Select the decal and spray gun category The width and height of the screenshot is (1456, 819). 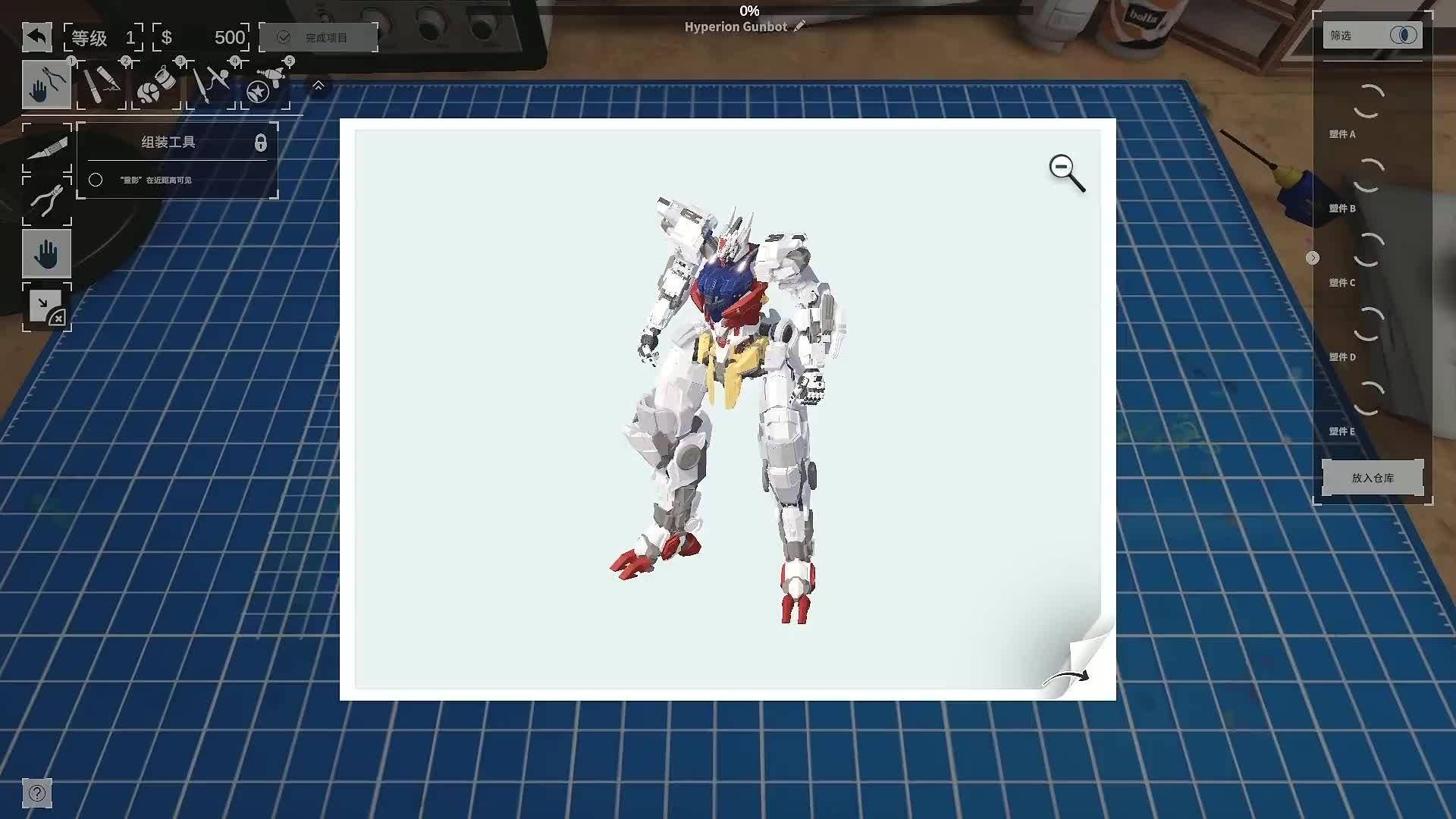[265, 84]
